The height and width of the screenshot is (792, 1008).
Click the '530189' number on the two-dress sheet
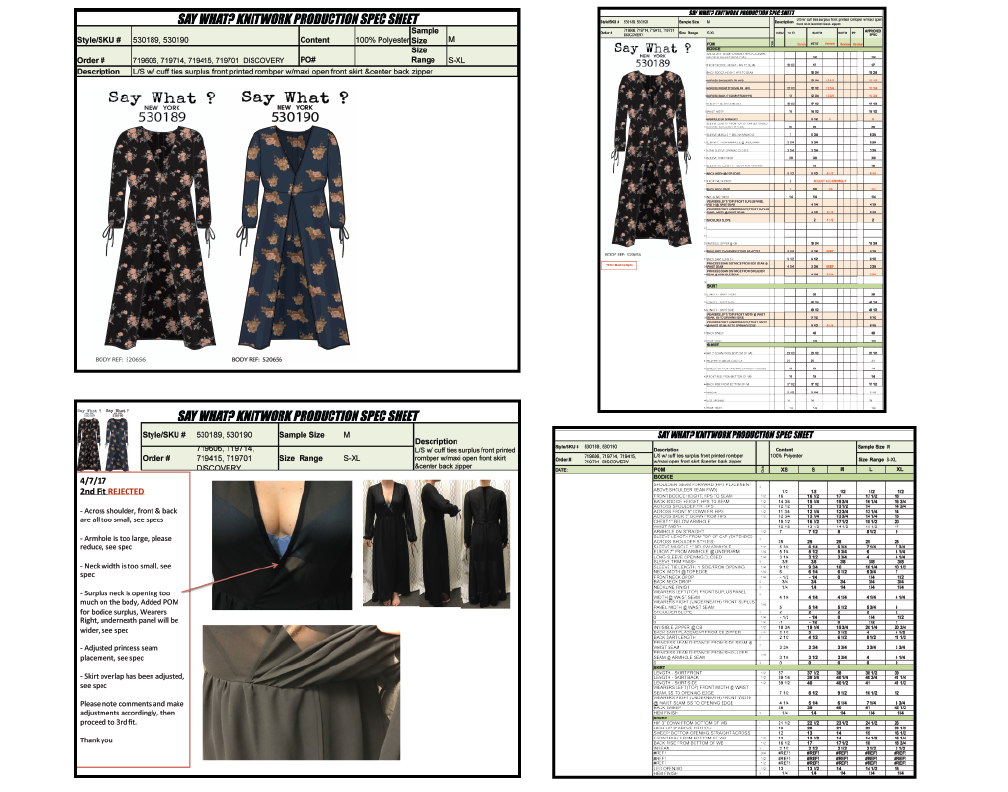point(162,117)
